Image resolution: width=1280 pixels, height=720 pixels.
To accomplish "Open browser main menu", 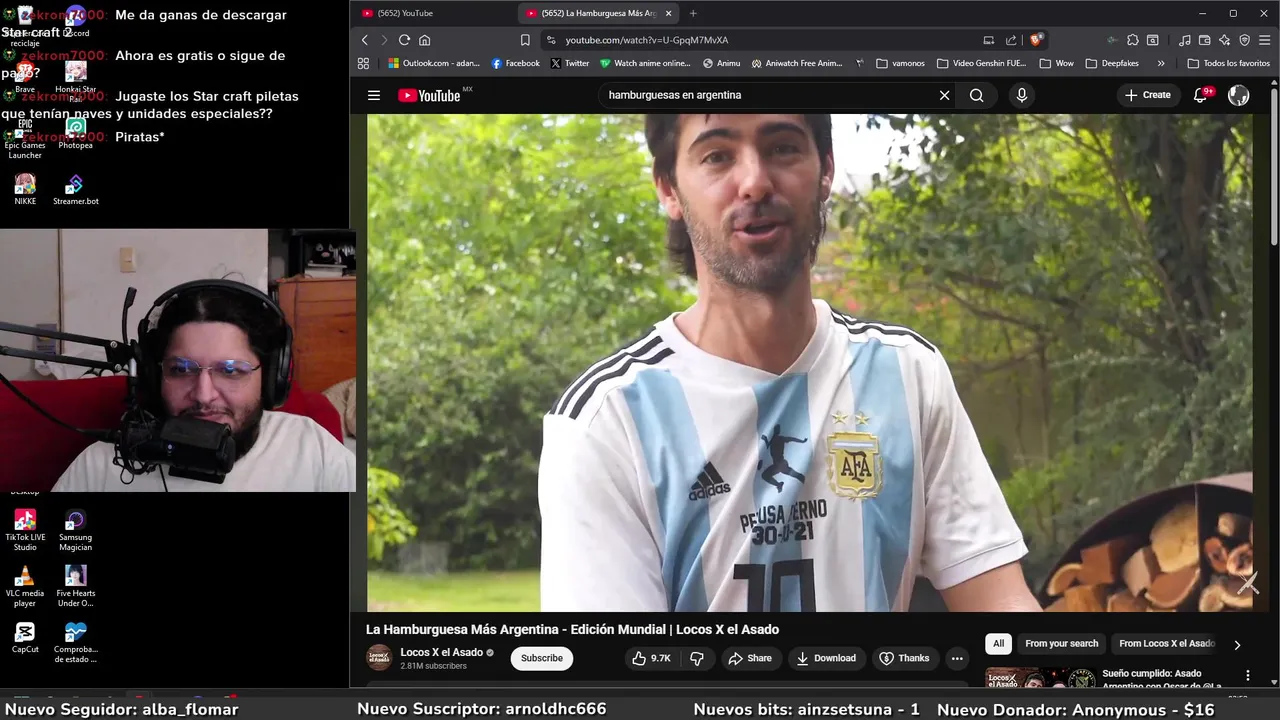I will point(1265,40).
